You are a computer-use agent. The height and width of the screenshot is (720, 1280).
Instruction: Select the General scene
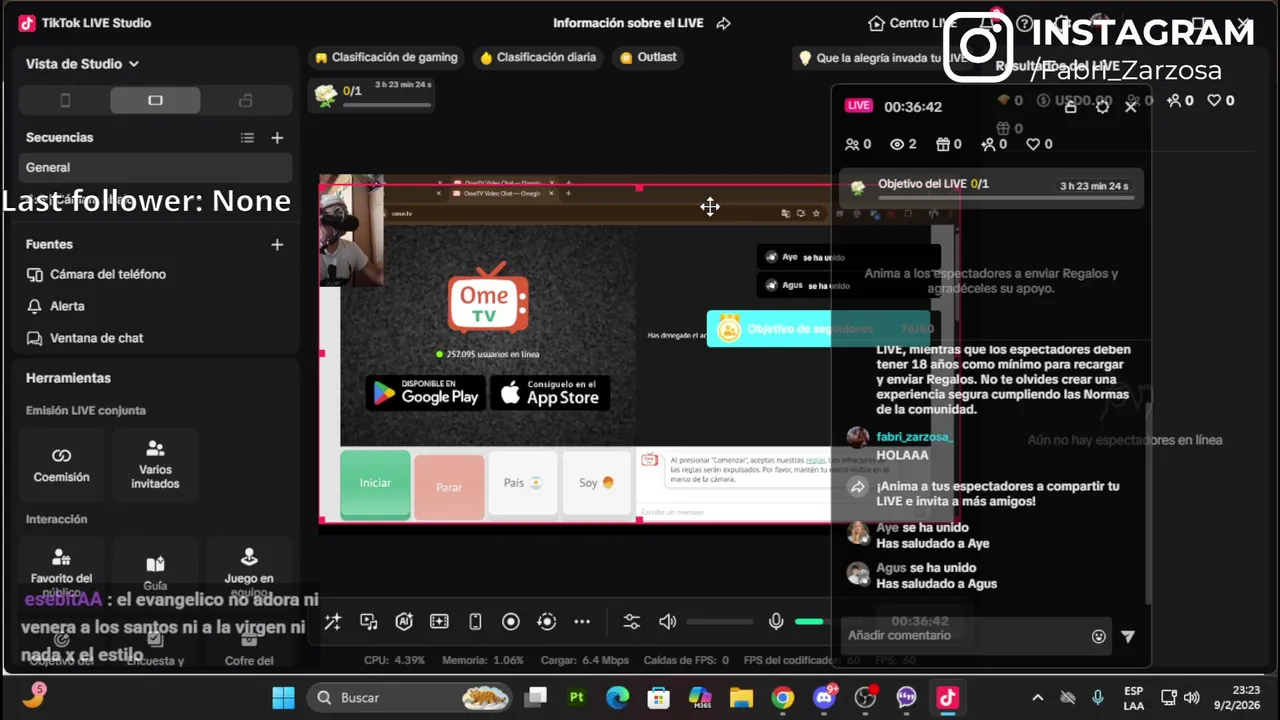pos(155,167)
